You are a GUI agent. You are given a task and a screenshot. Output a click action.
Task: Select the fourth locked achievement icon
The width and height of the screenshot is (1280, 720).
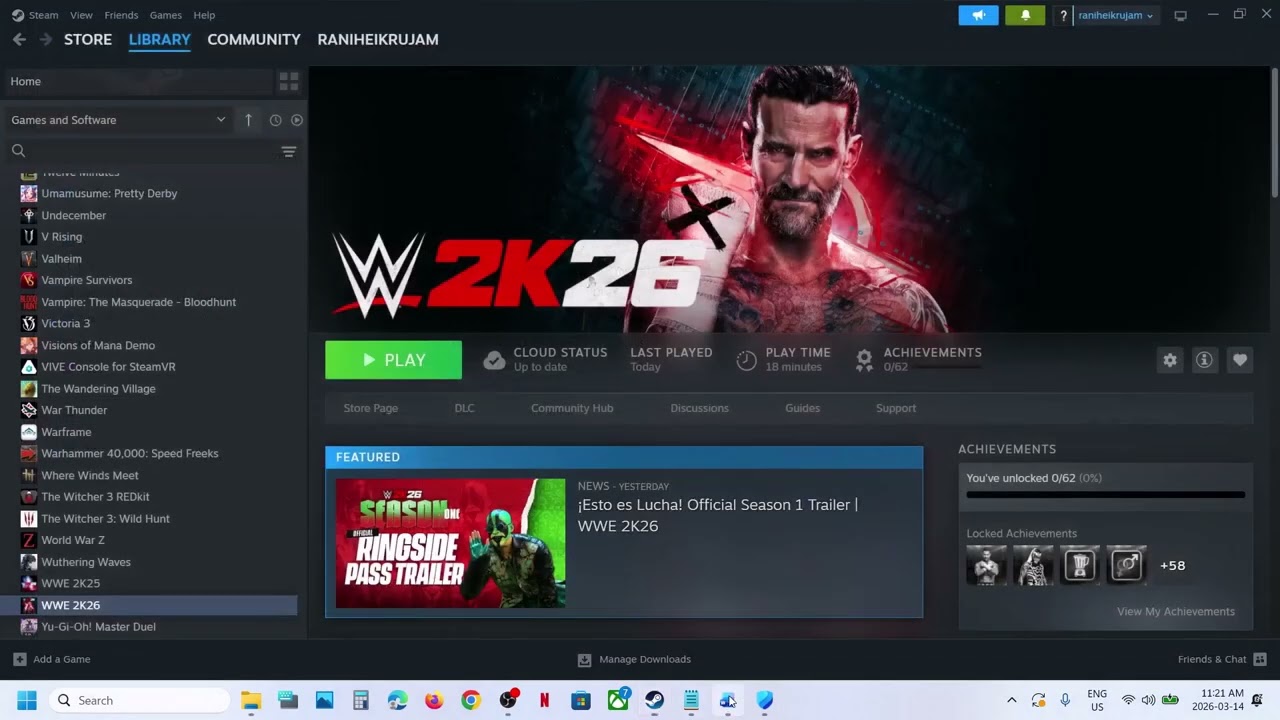(x=1126, y=565)
